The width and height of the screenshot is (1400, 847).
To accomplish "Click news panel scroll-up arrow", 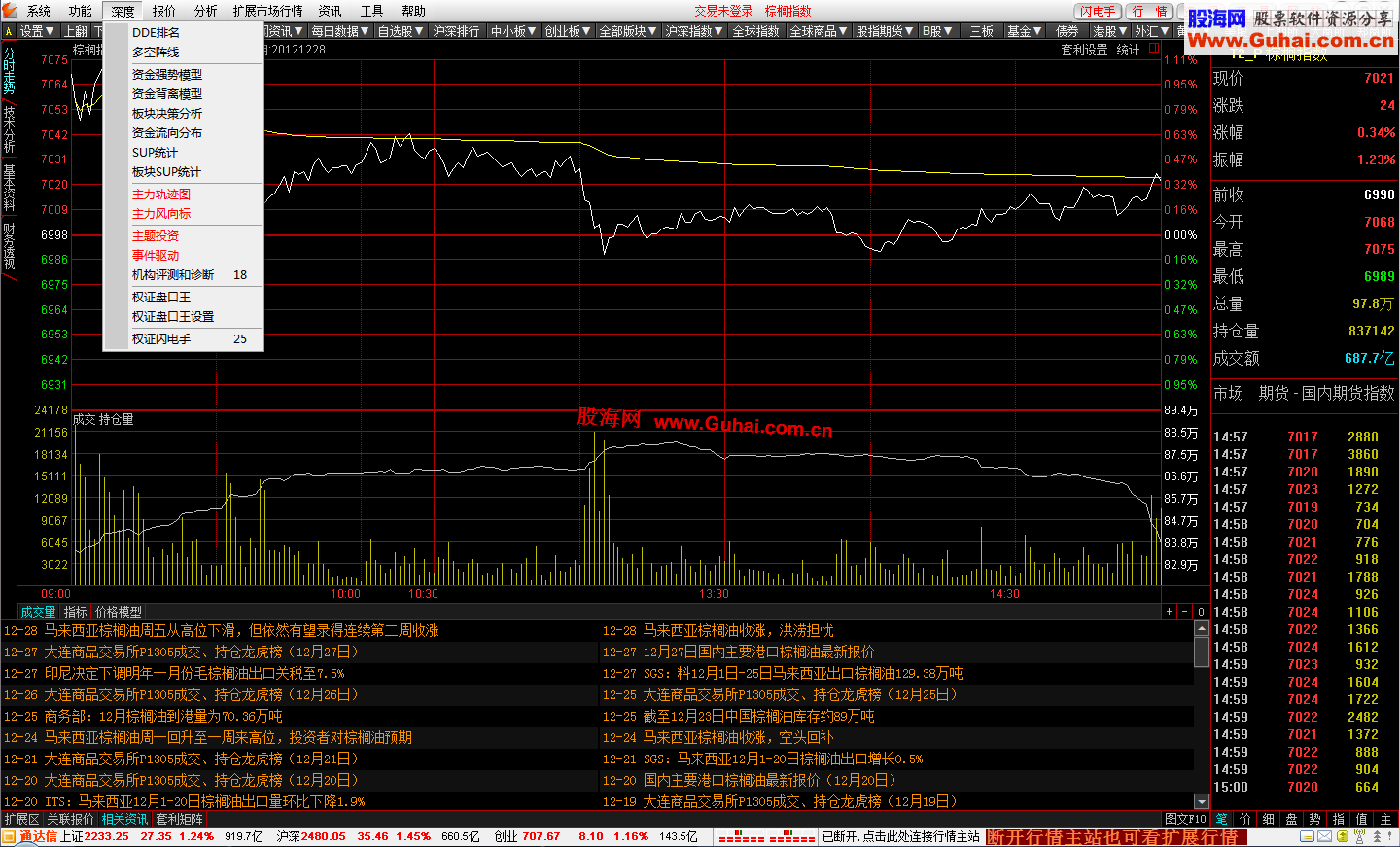I will [1202, 629].
